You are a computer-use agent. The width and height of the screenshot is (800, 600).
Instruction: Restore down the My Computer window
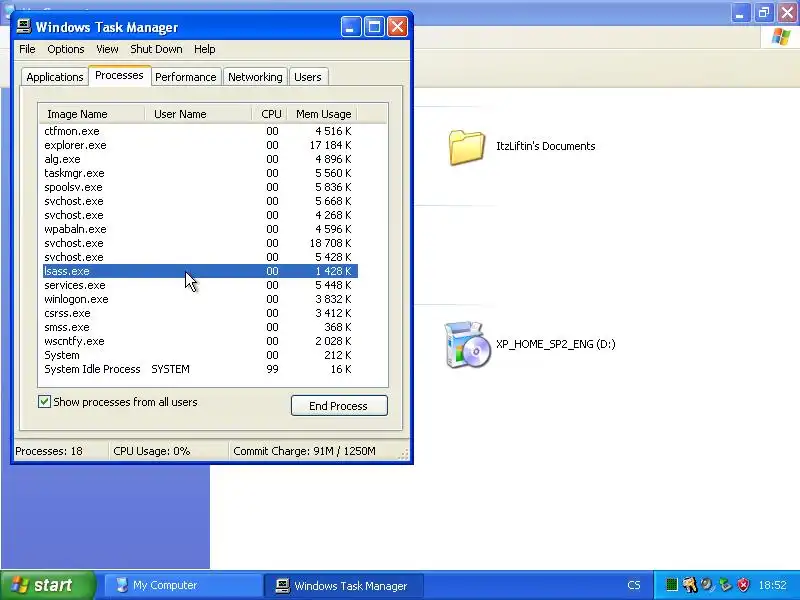coord(764,13)
